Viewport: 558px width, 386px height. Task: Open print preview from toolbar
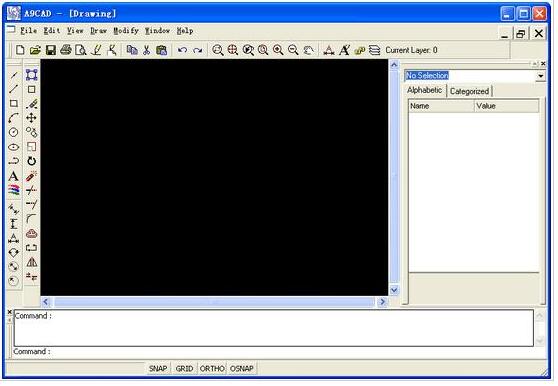coord(81,50)
